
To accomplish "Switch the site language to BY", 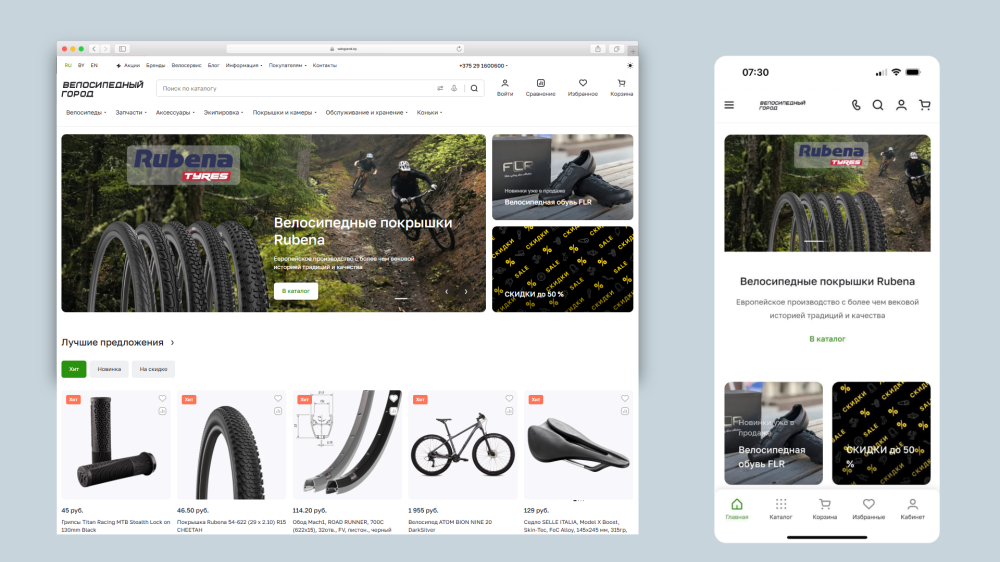I will [x=81, y=66].
